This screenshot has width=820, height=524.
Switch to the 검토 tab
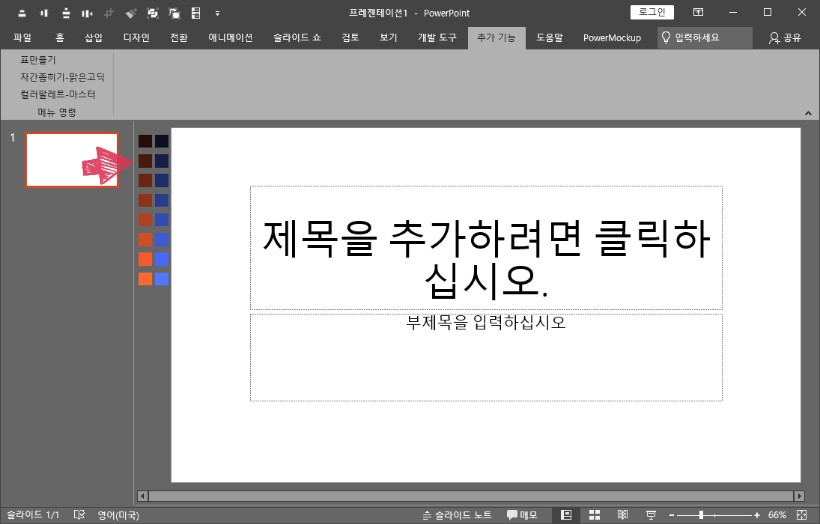pos(350,38)
